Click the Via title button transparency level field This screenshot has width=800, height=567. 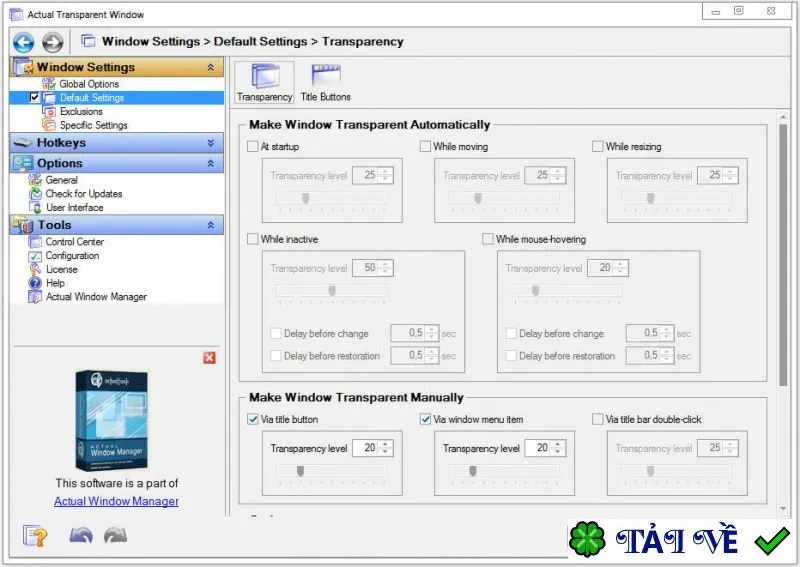pos(372,449)
